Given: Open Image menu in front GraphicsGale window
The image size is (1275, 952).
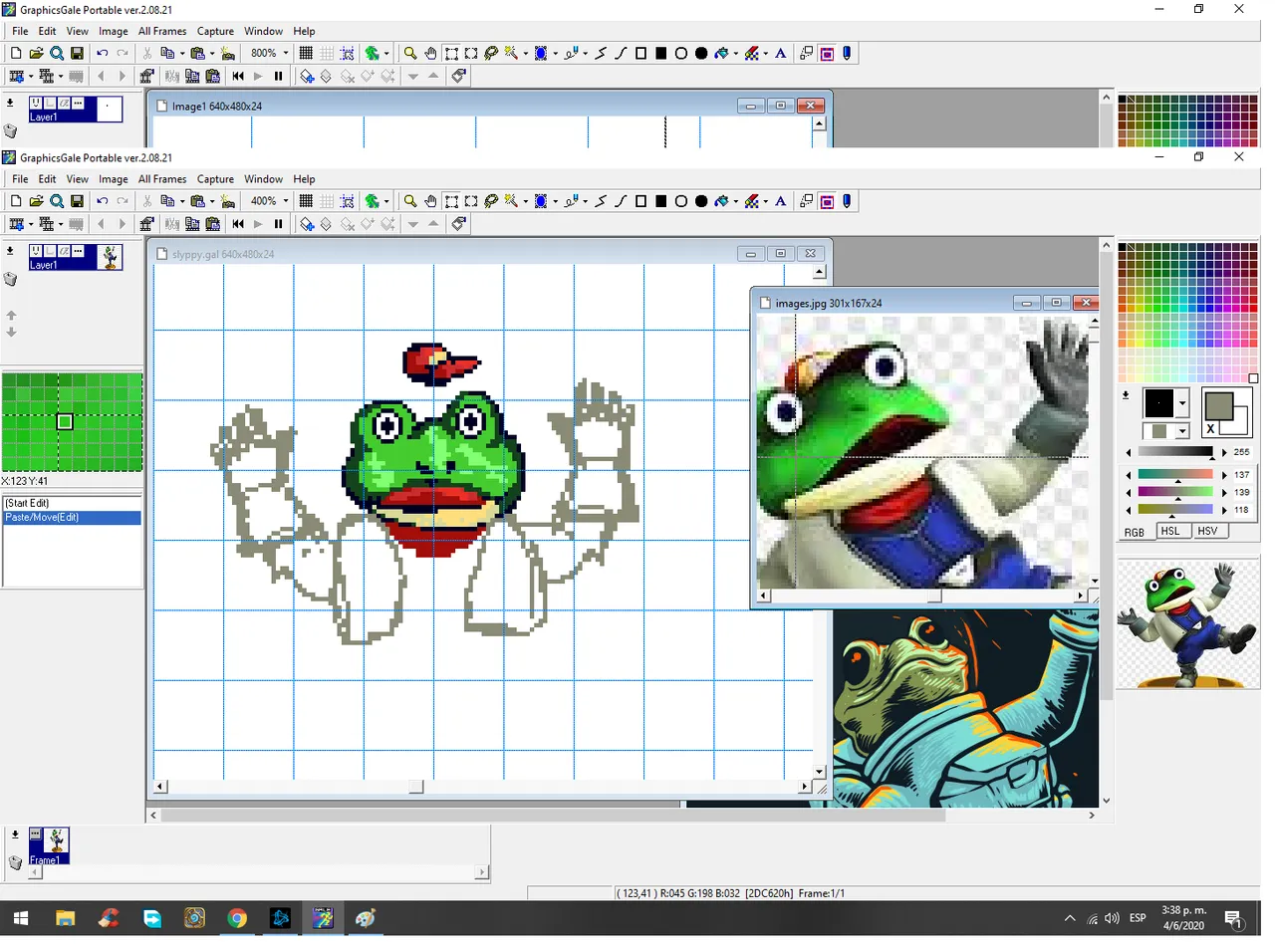Looking at the screenshot, I should tap(114, 179).
